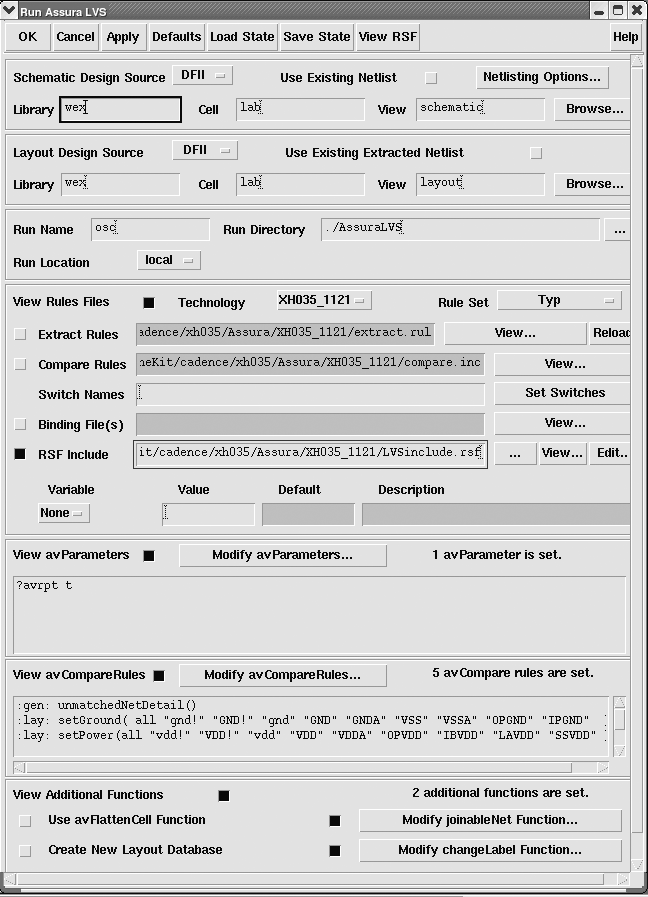
Task: Open Modify avParameters dialog
Action: 283,555
